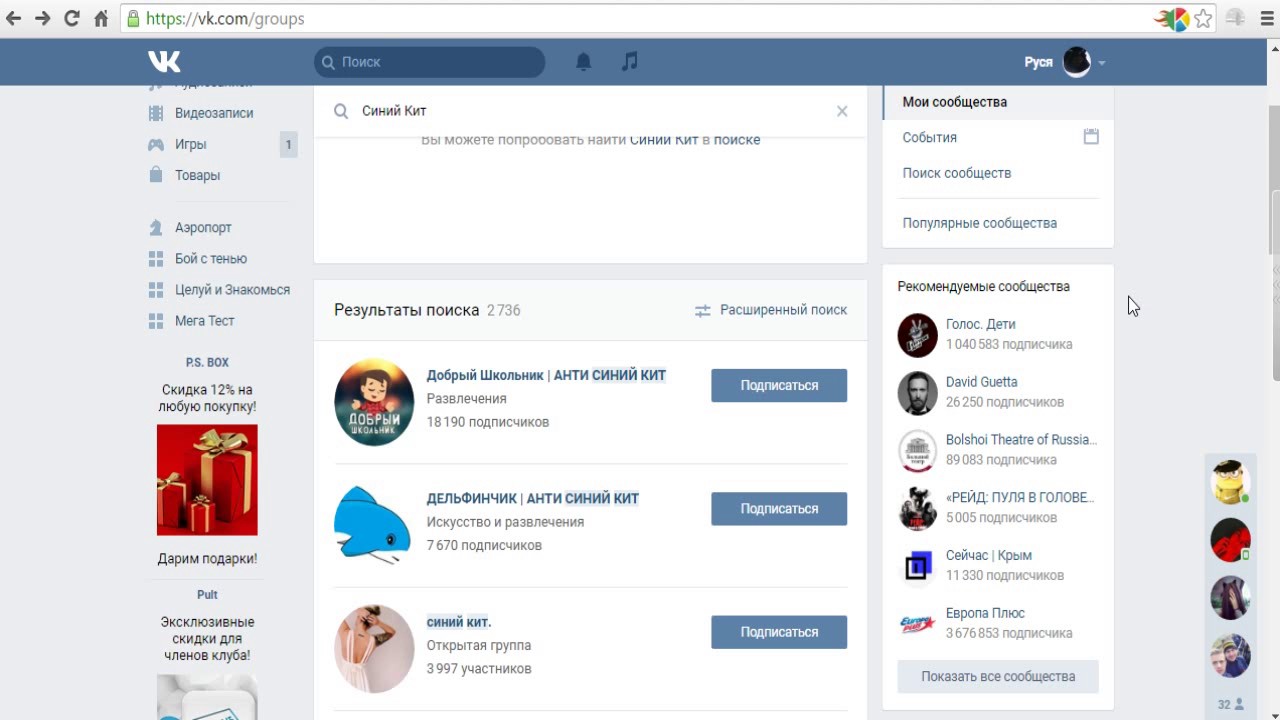Open Расширенный поиск settings
Image resolution: width=1280 pixels, height=720 pixels.
coord(771,310)
